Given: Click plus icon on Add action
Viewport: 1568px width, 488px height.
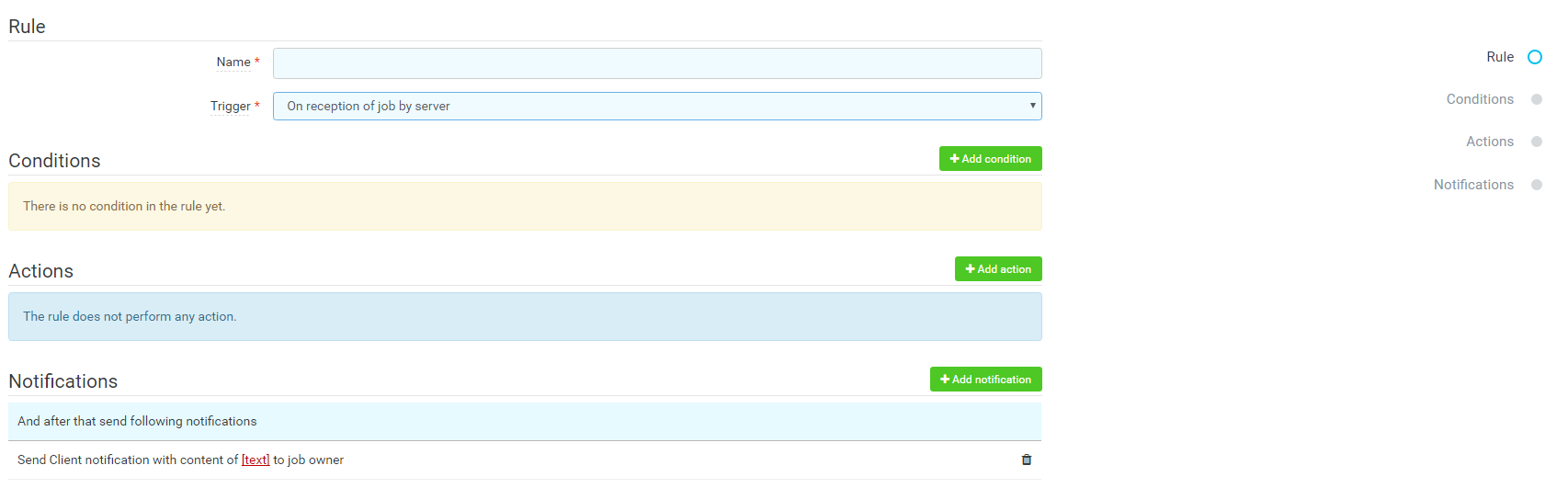Looking at the screenshot, I should 970,269.
